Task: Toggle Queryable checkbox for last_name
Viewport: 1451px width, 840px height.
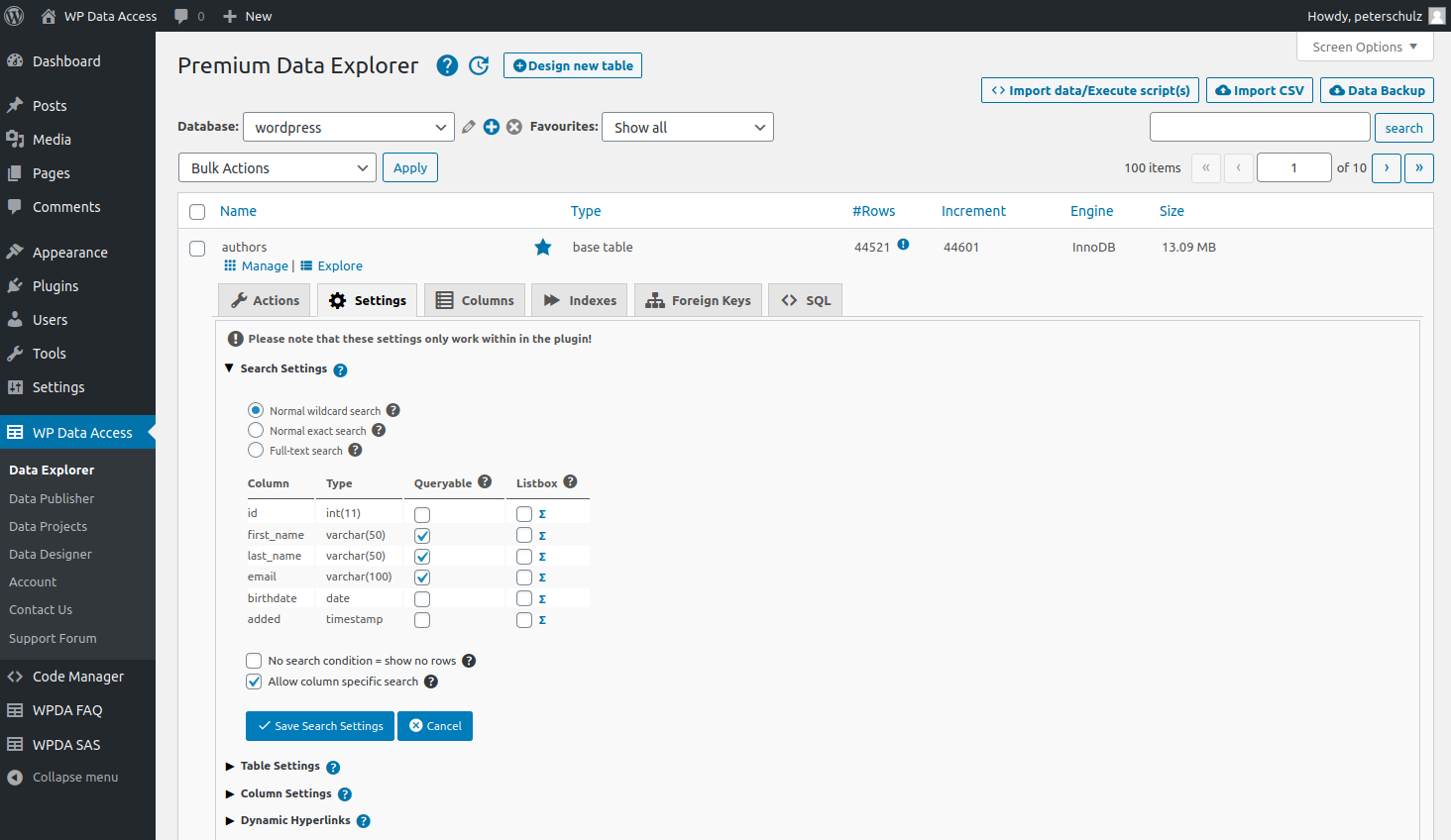Action: click(x=422, y=557)
